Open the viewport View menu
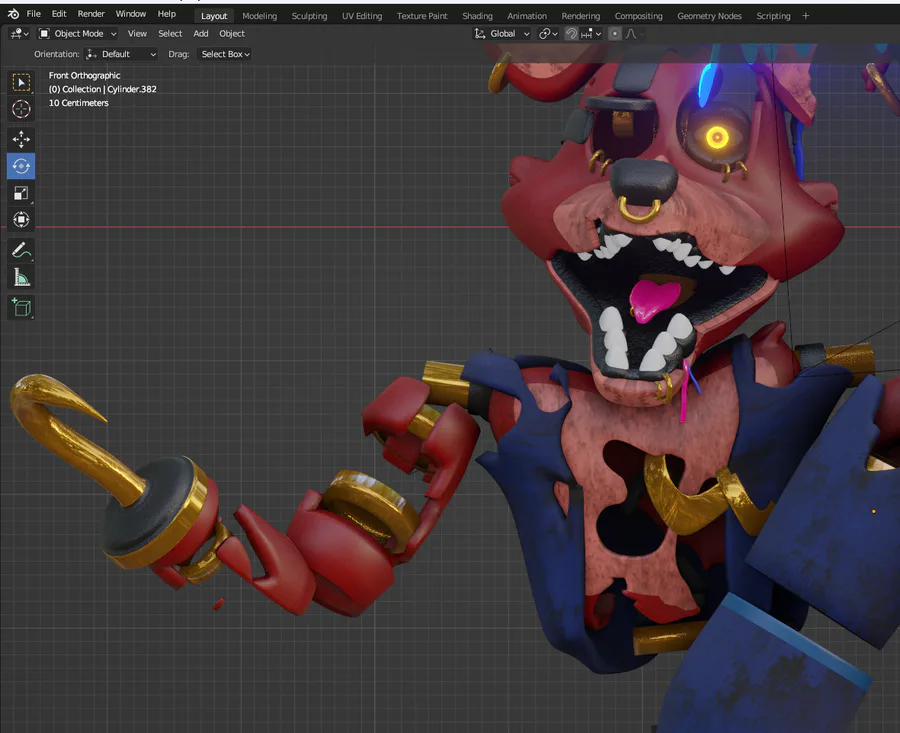The image size is (900, 733). coord(137,34)
